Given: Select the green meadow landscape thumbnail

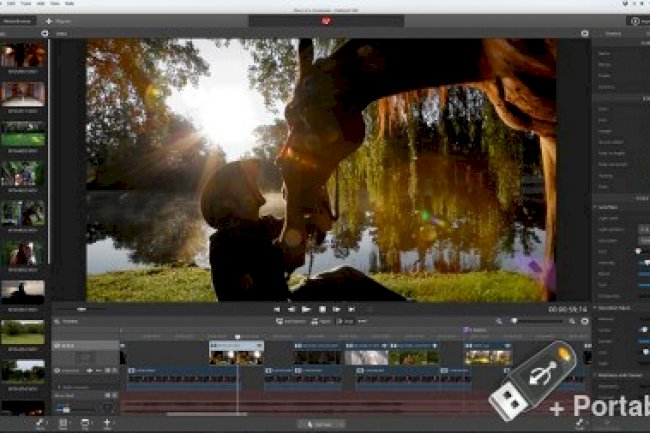Looking at the screenshot, I should 23,332.
